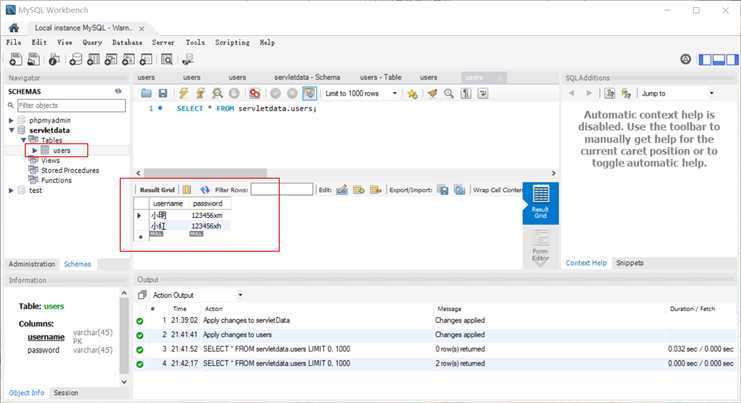Commit the transaction icon

(276, 94)
